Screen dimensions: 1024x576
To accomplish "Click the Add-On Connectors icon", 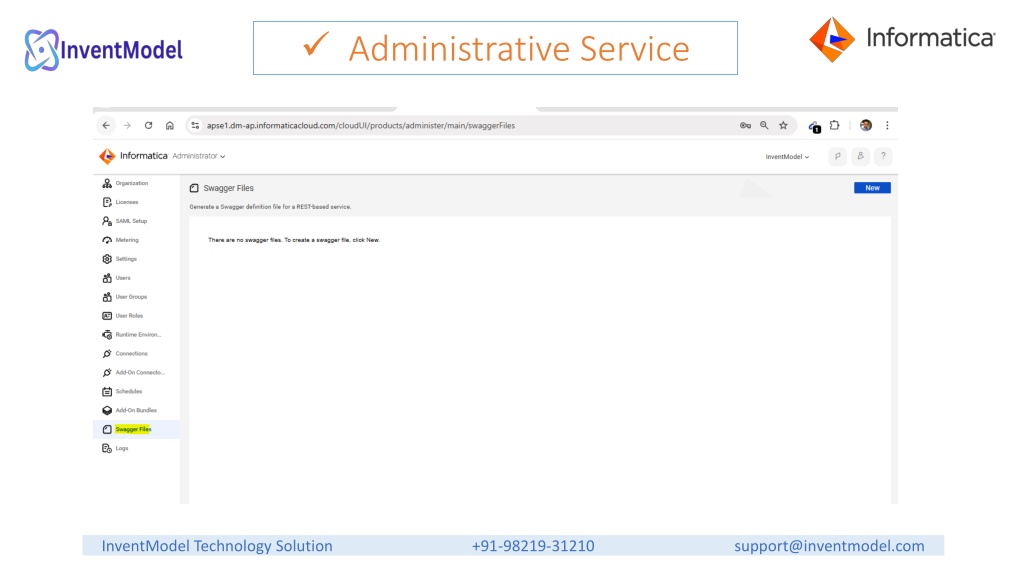I will tap(107, 373).
